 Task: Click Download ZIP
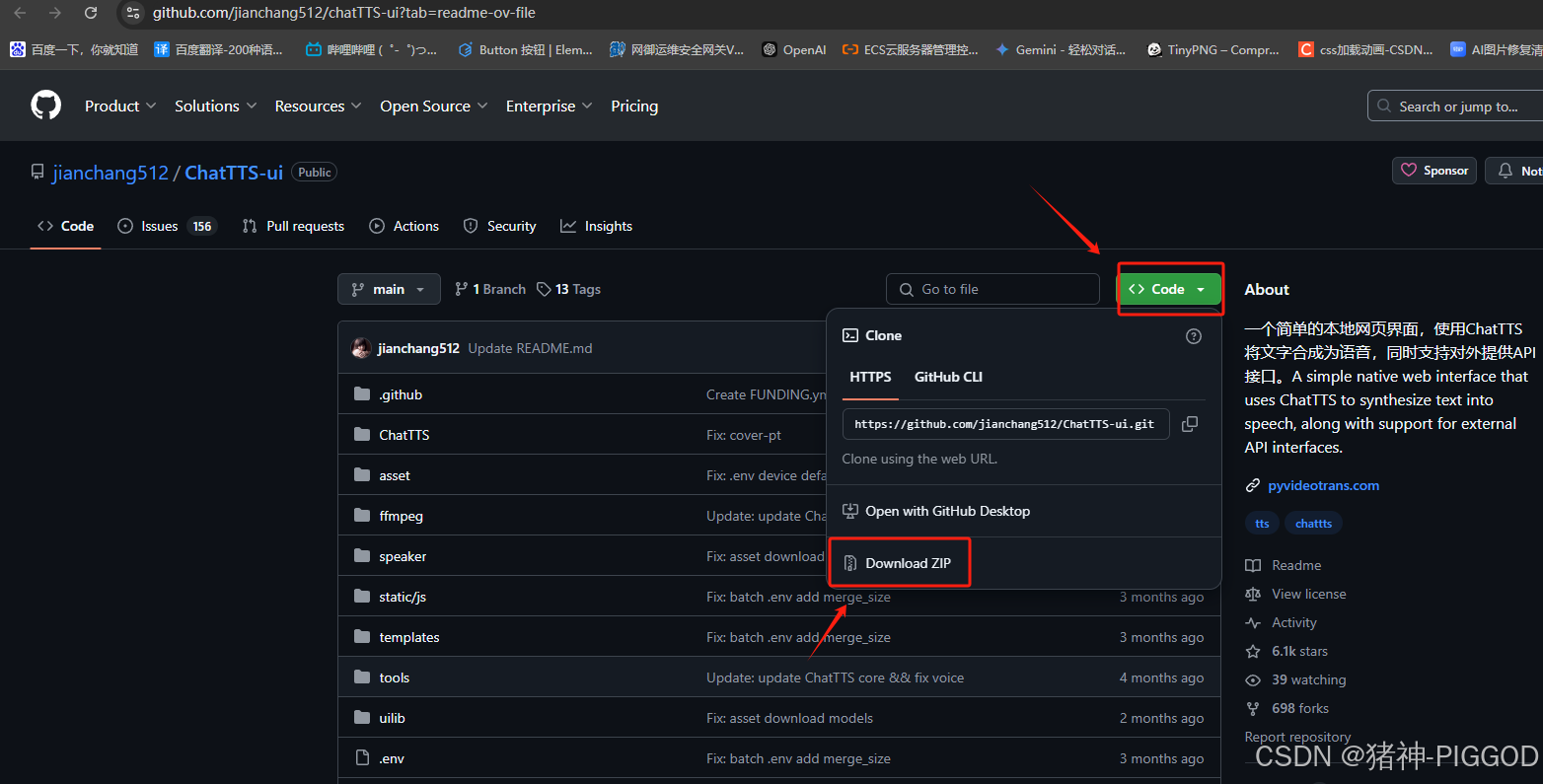[x=898, y=563]
